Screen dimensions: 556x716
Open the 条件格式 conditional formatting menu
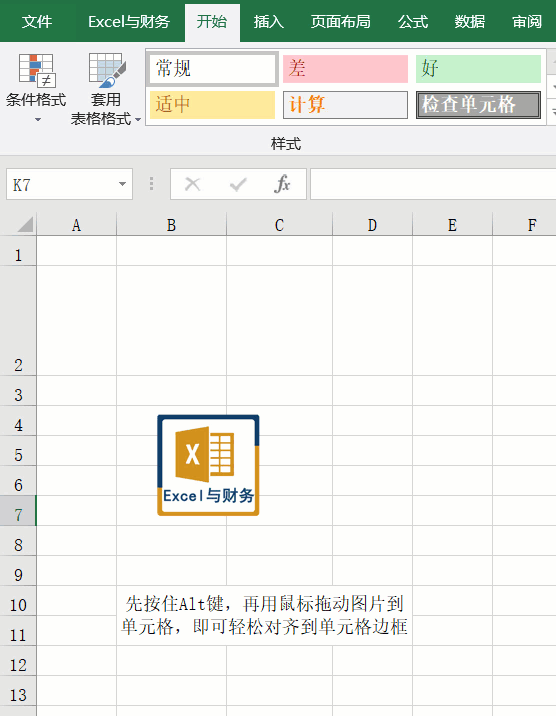click(36, 87)
